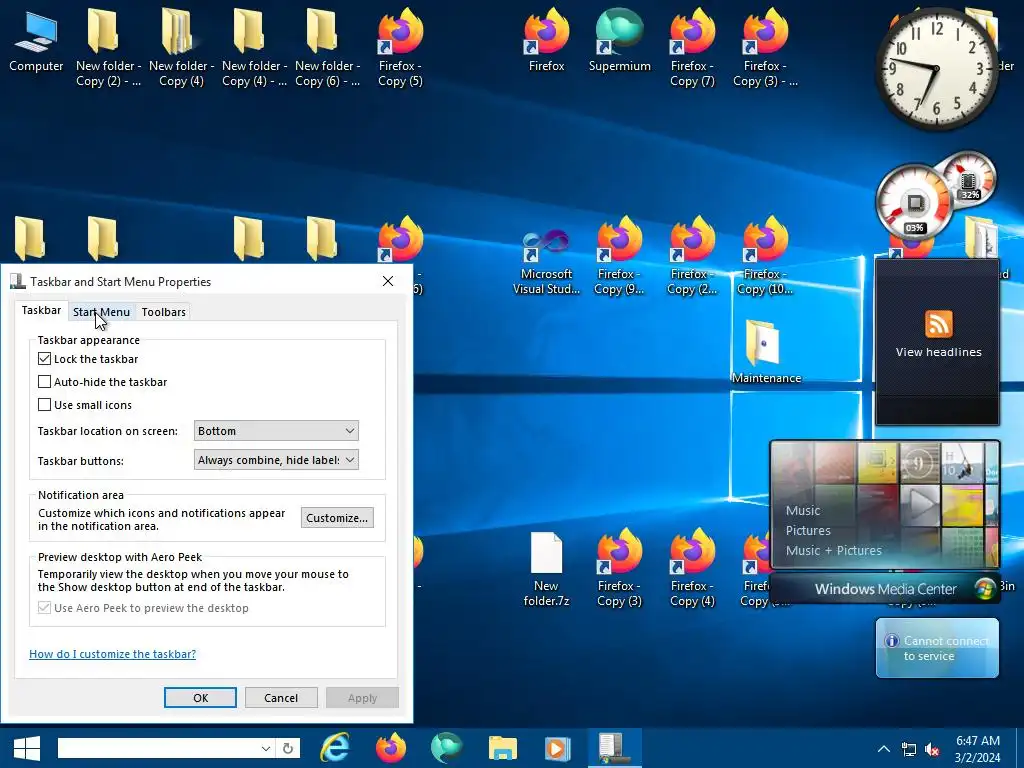Select New folder - Copy (6) folder
Viewport: 1024px width, 768px height.
pos(327,49)
